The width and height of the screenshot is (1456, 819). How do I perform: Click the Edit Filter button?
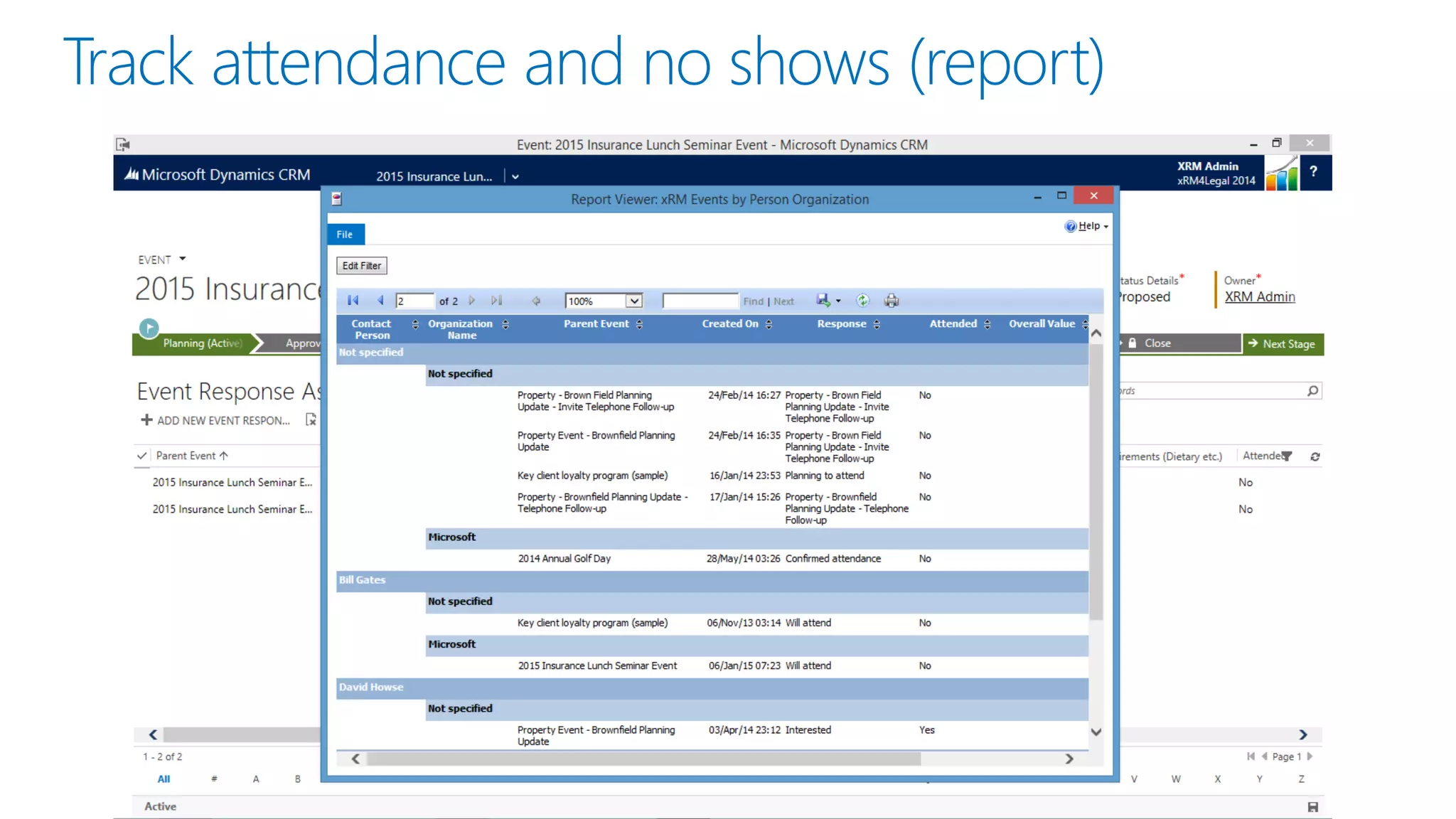[x=361, y=266]
